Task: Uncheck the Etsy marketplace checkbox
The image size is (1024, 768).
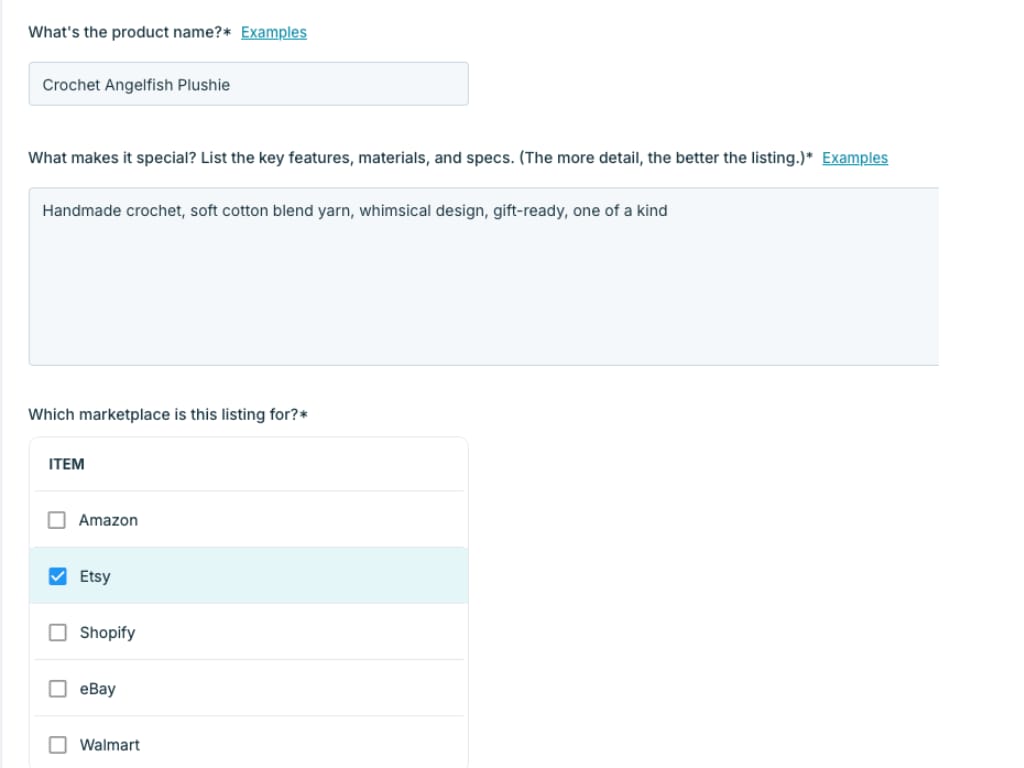Action: [x=57, y=575]
